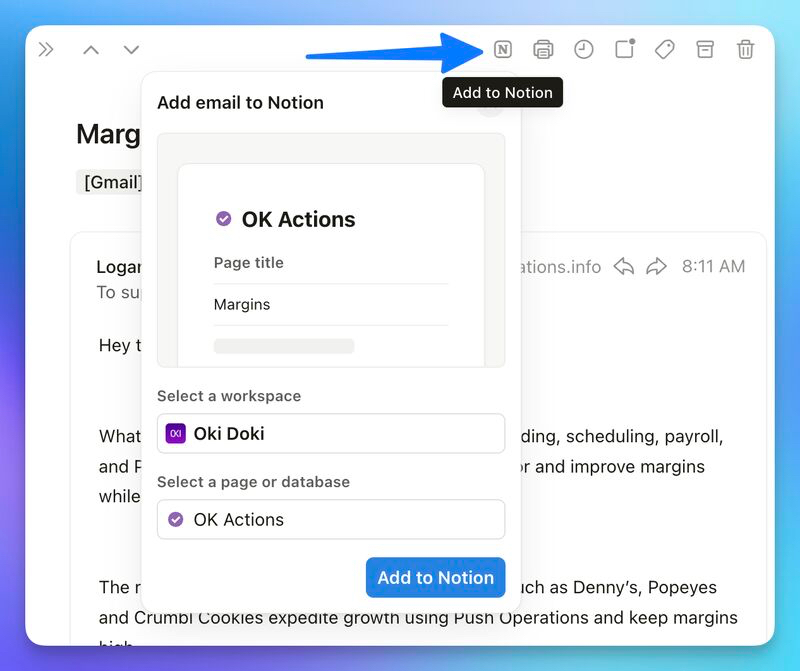Click the print email icon
The image size is (800, 671).
tap(543, 49)
